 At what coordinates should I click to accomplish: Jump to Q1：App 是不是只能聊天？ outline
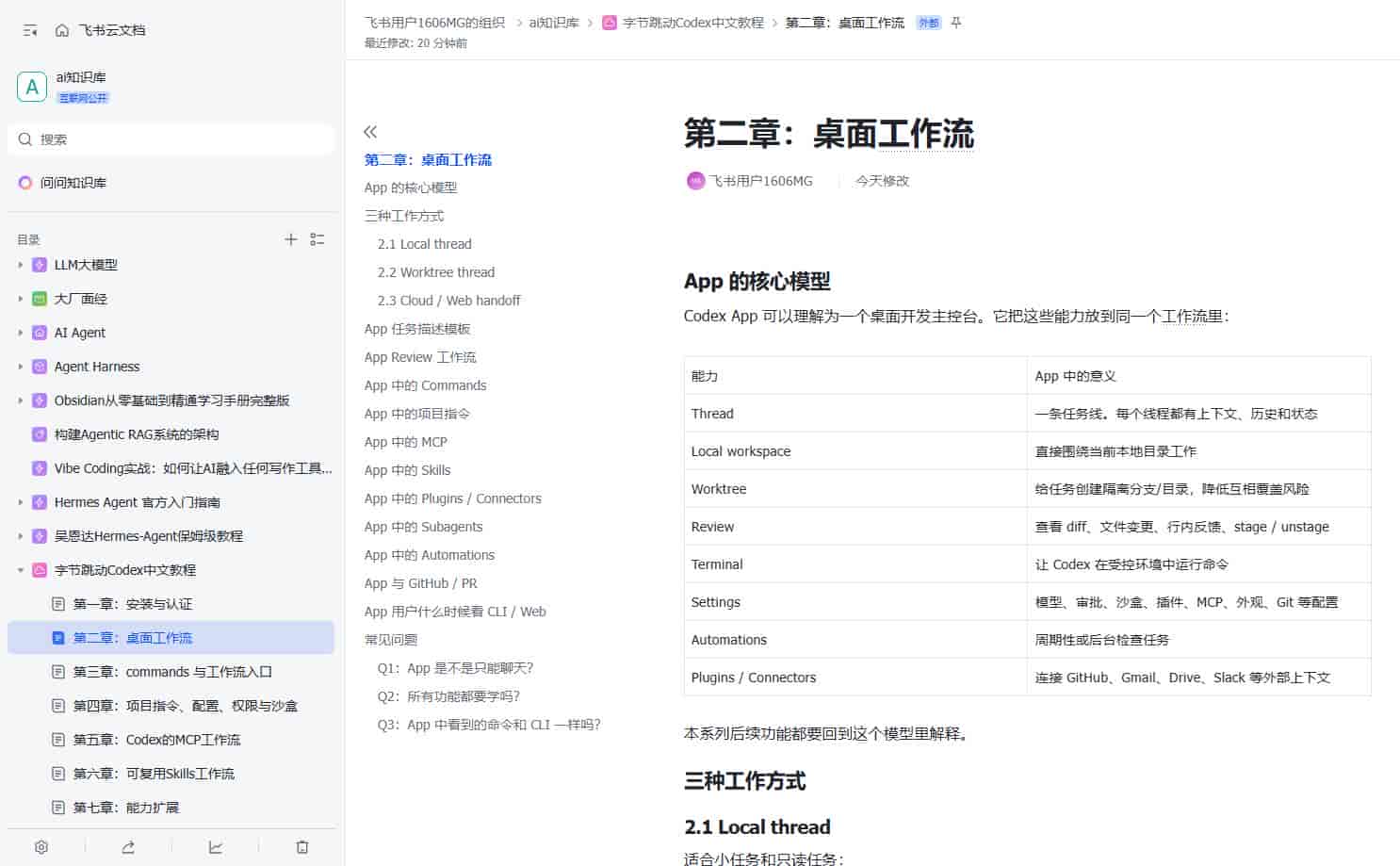coord(456,668)
